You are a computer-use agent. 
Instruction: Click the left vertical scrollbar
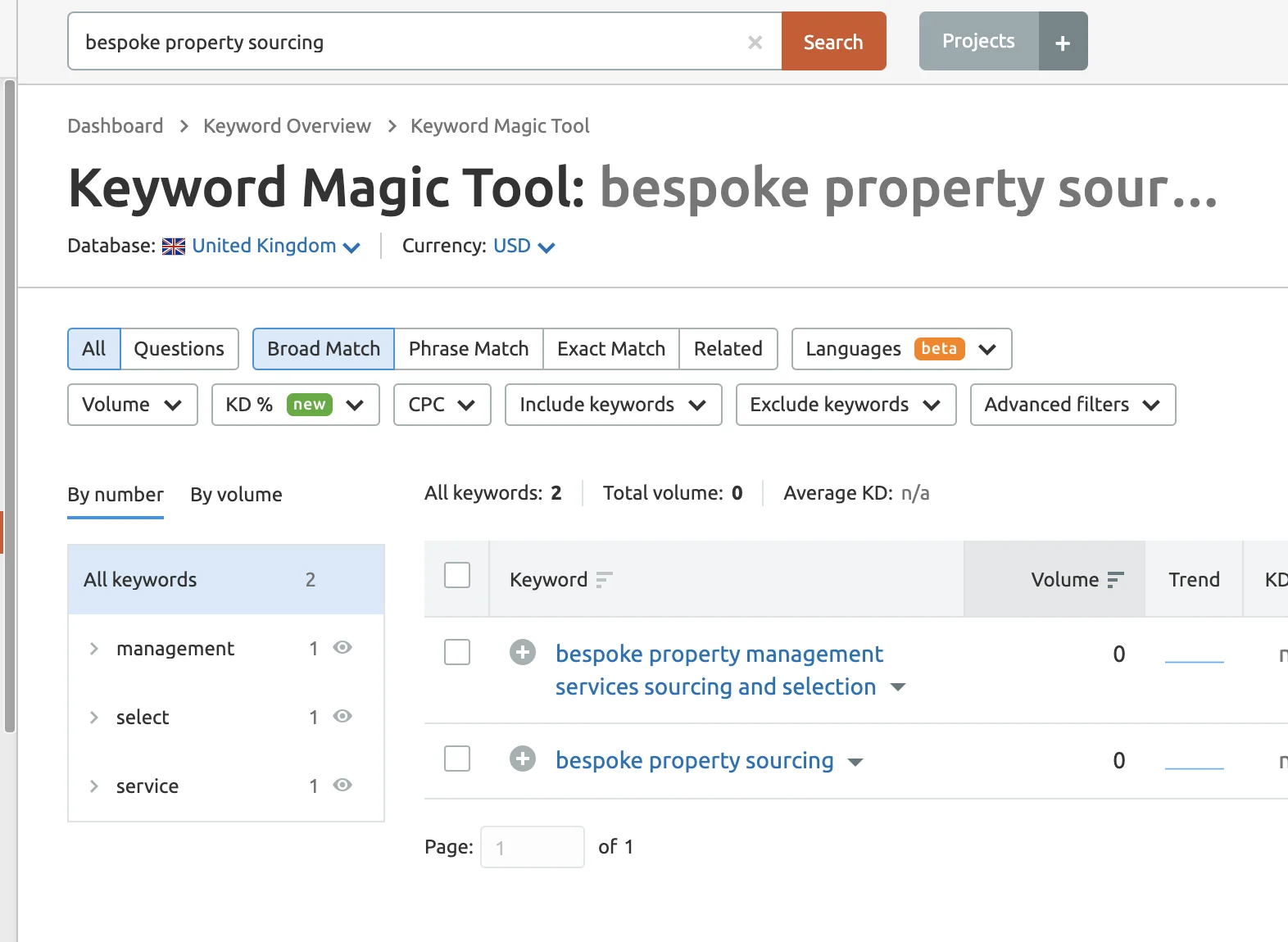(10, 405)
